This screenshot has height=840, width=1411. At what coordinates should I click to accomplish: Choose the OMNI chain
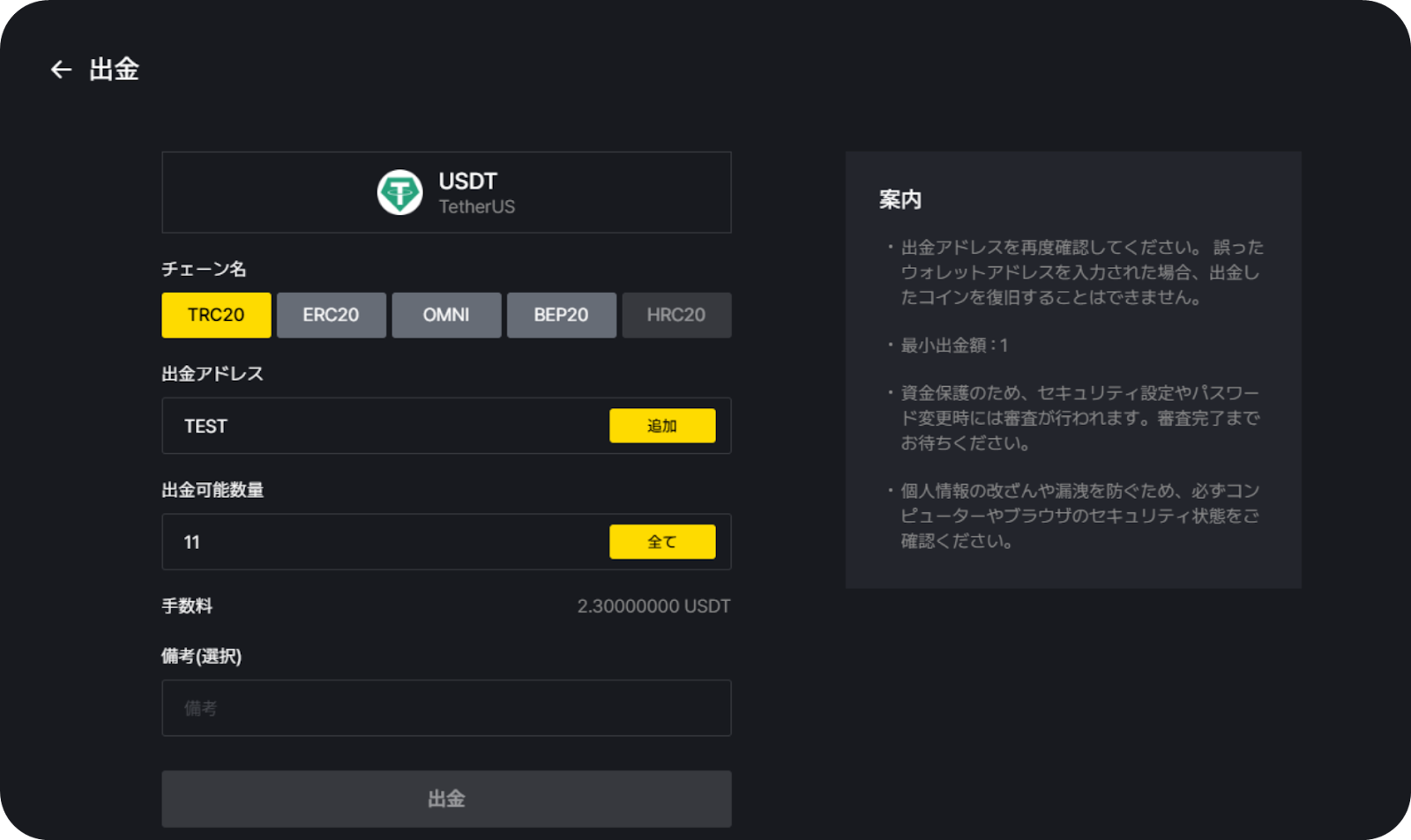click(x=446, y=315)
